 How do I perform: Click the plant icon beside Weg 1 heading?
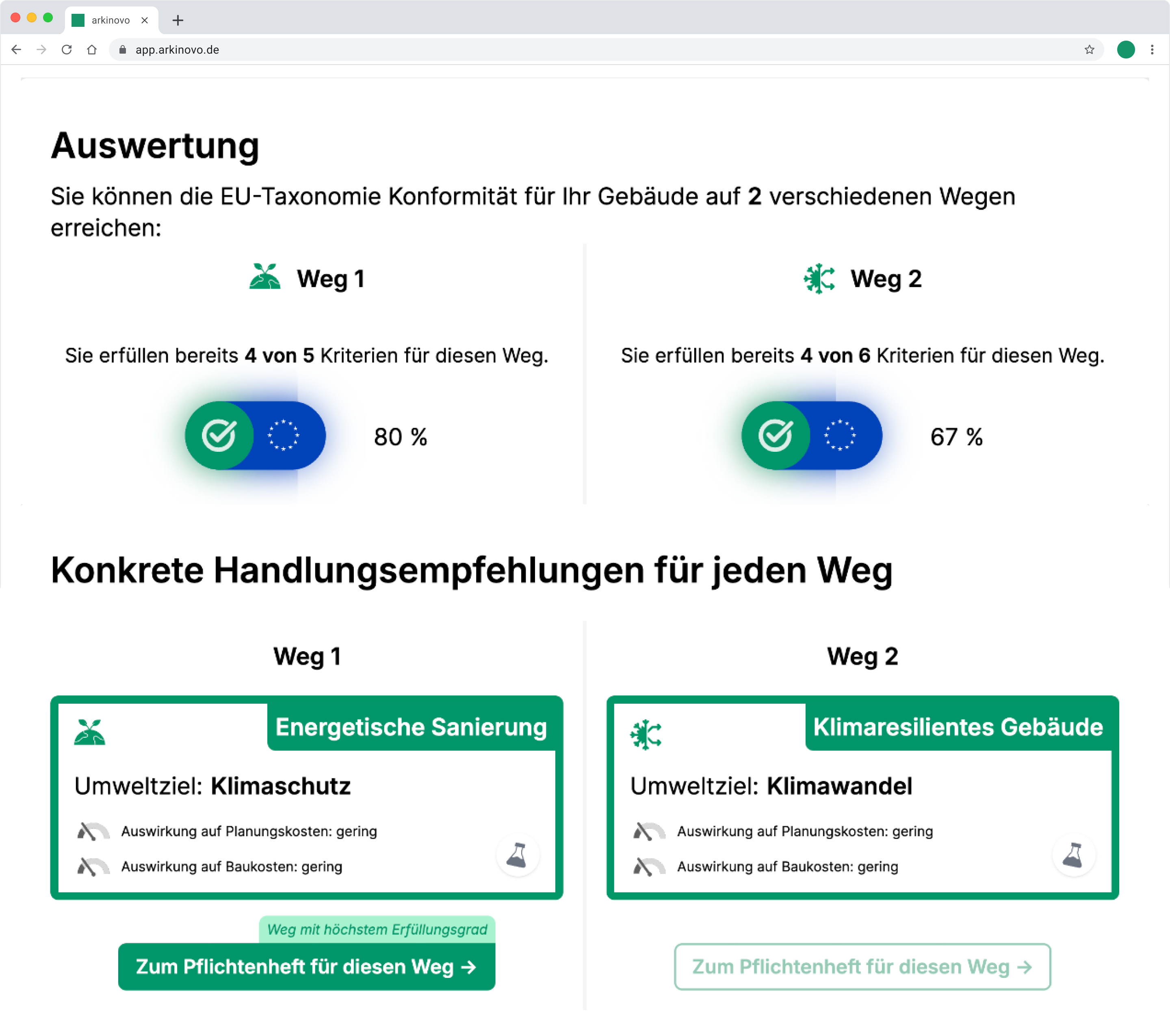(x=265, y=277)
